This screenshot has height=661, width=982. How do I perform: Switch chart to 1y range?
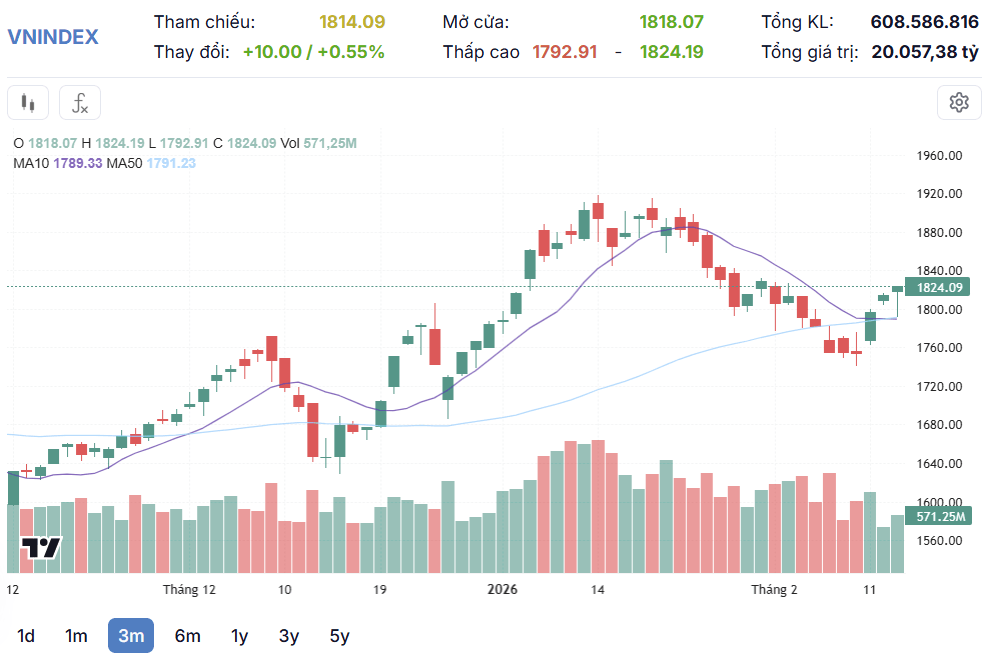click(239, 636)
